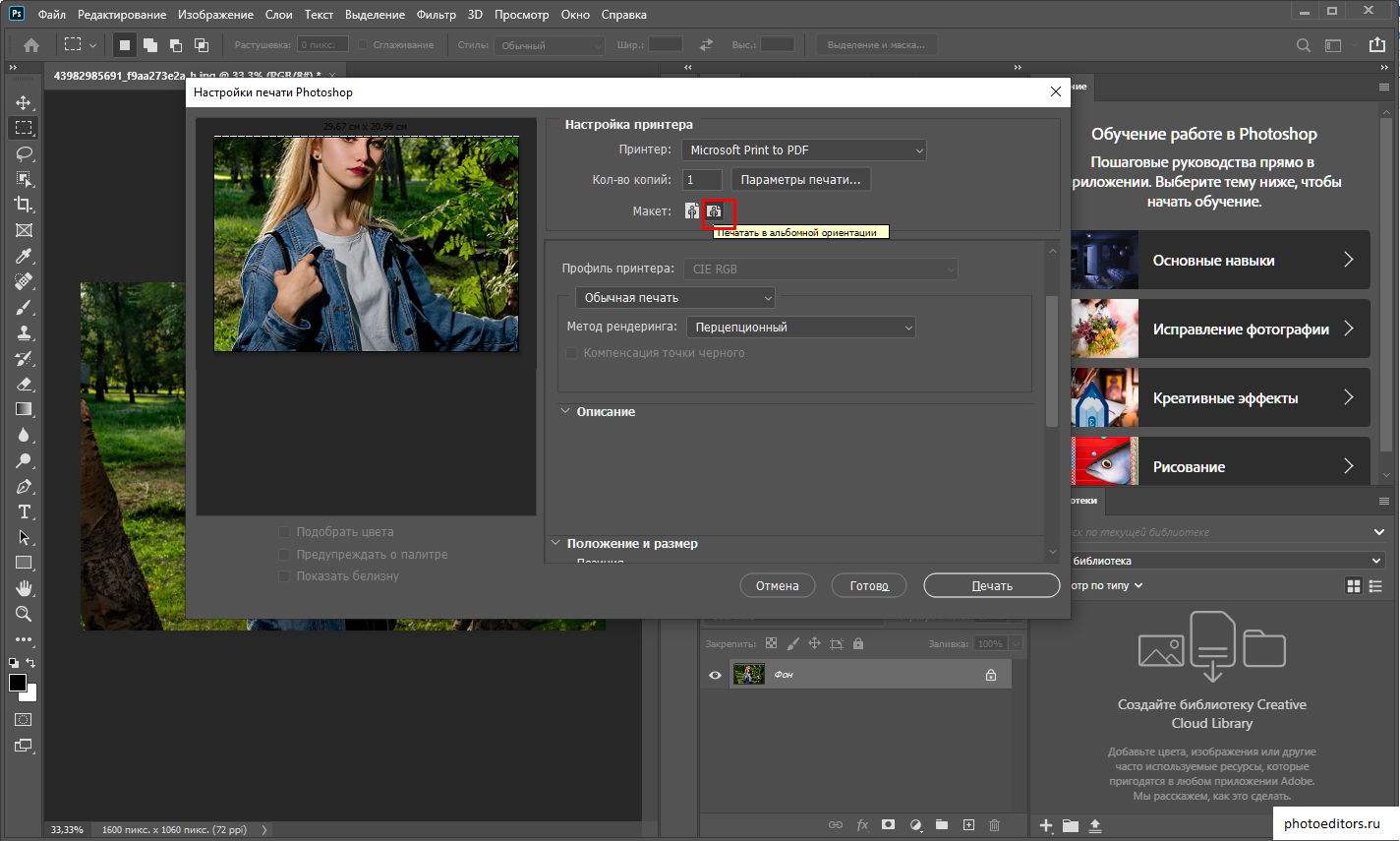Select the Path Selection tool
This screenshot has width=1400, height=841.
coord(24,537)
